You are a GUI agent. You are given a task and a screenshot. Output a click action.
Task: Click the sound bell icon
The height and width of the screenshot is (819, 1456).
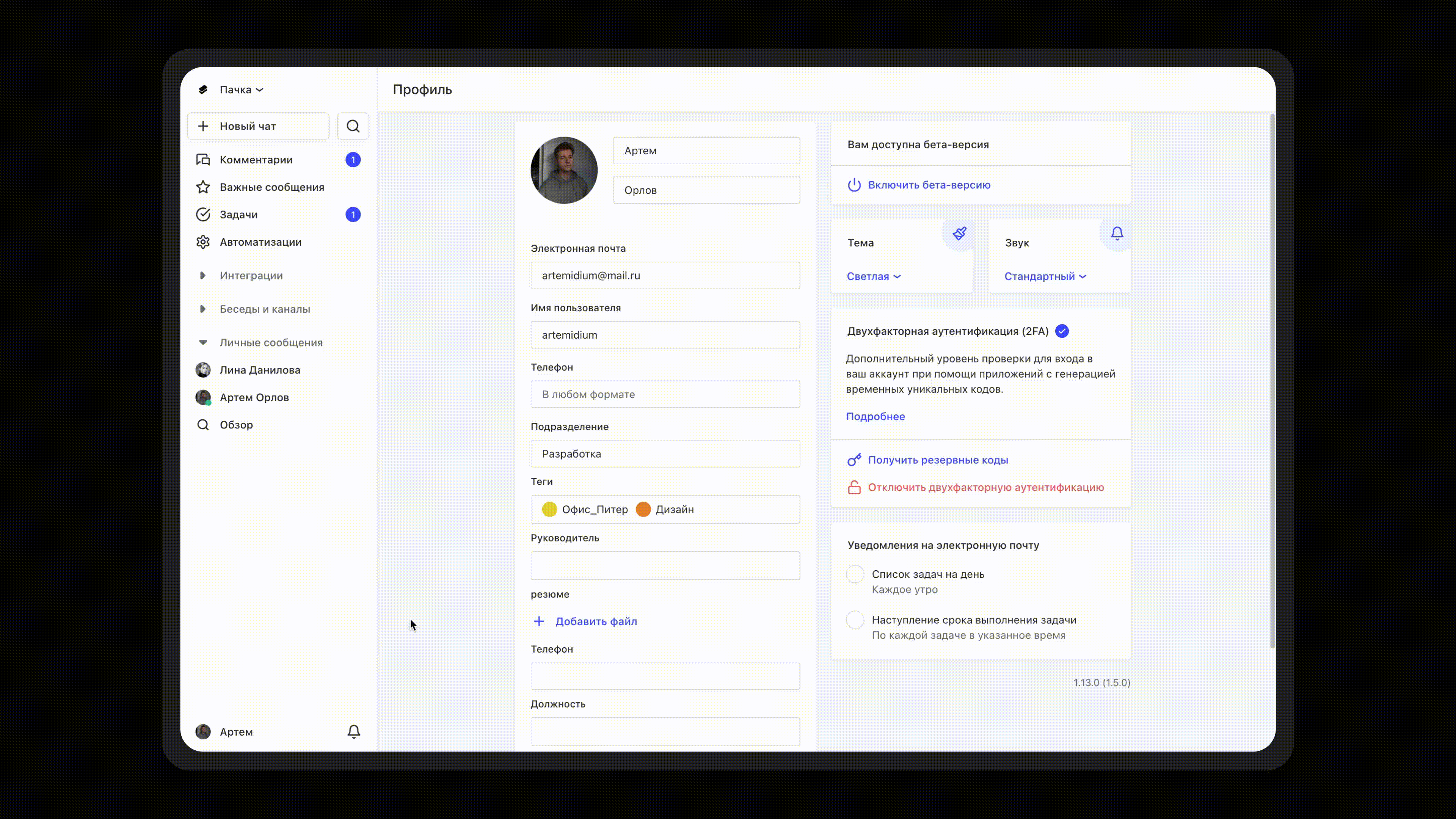coord(1117,234)
